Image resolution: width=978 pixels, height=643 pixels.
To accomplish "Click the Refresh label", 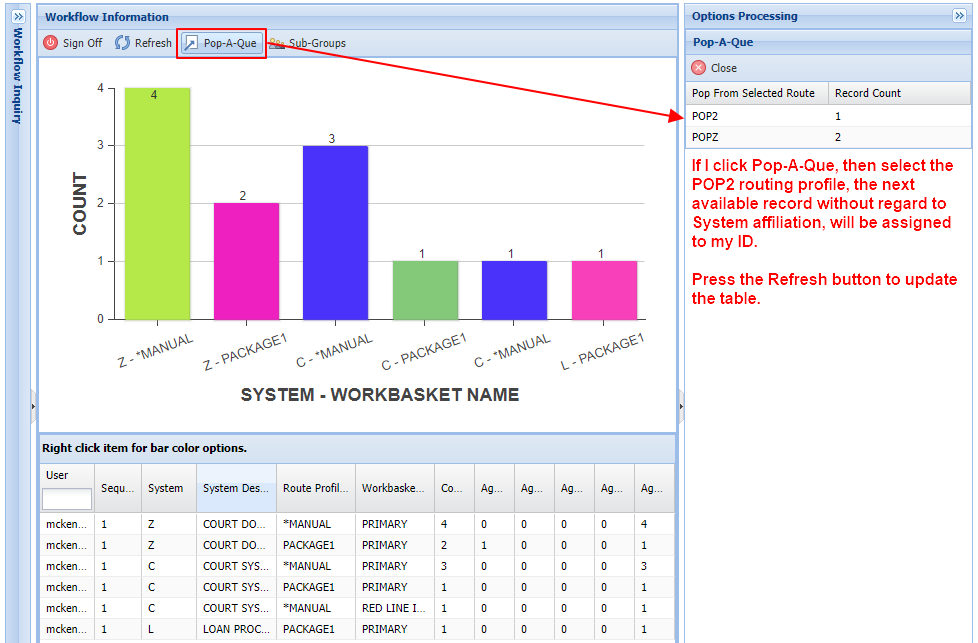I will click(153, 43).
